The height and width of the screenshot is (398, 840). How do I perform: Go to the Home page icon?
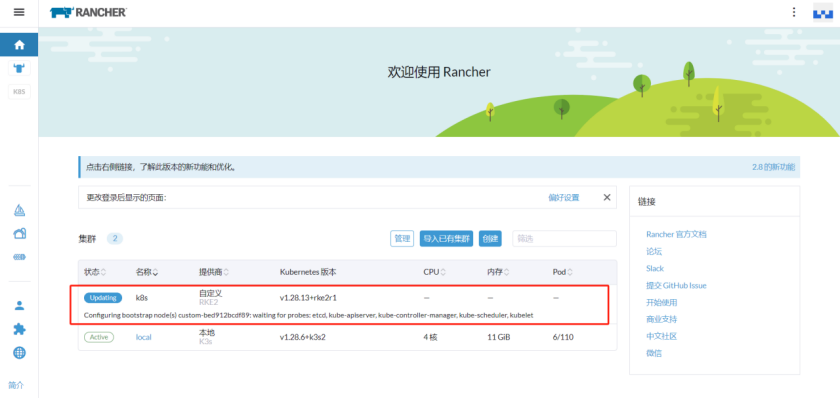[x=19, y=45]
